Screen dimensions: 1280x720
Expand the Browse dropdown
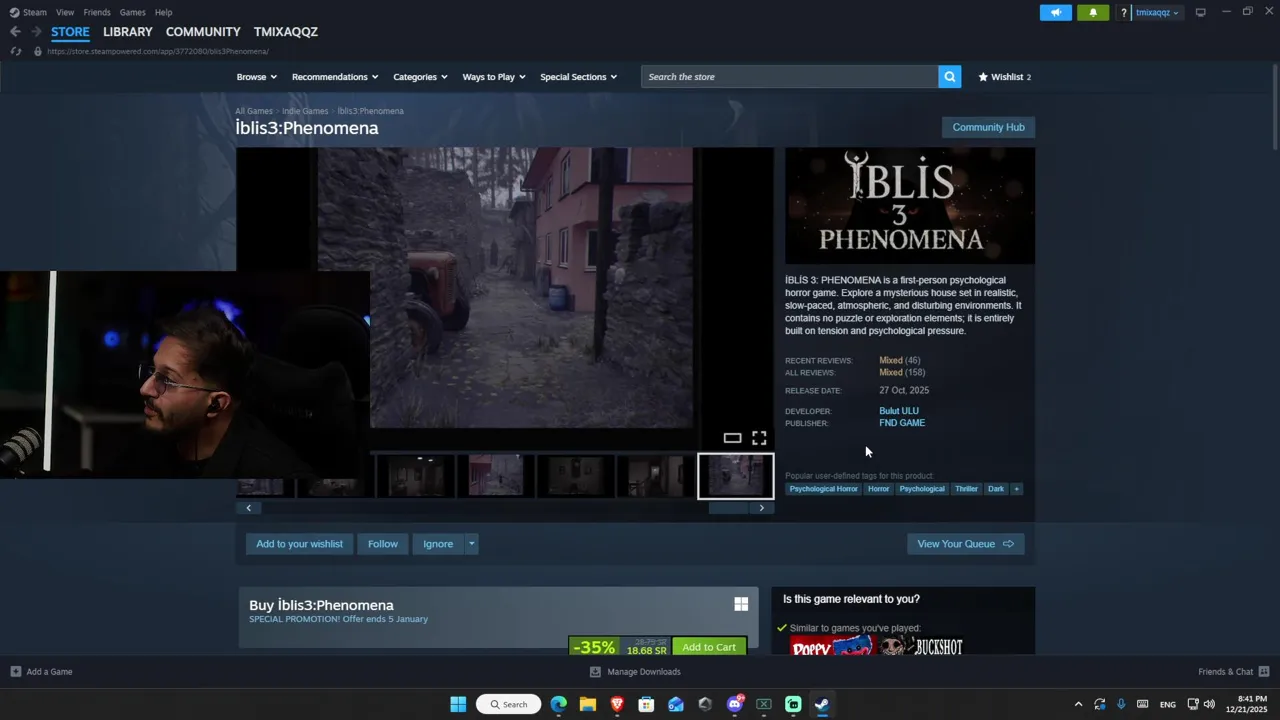[257, 77]
